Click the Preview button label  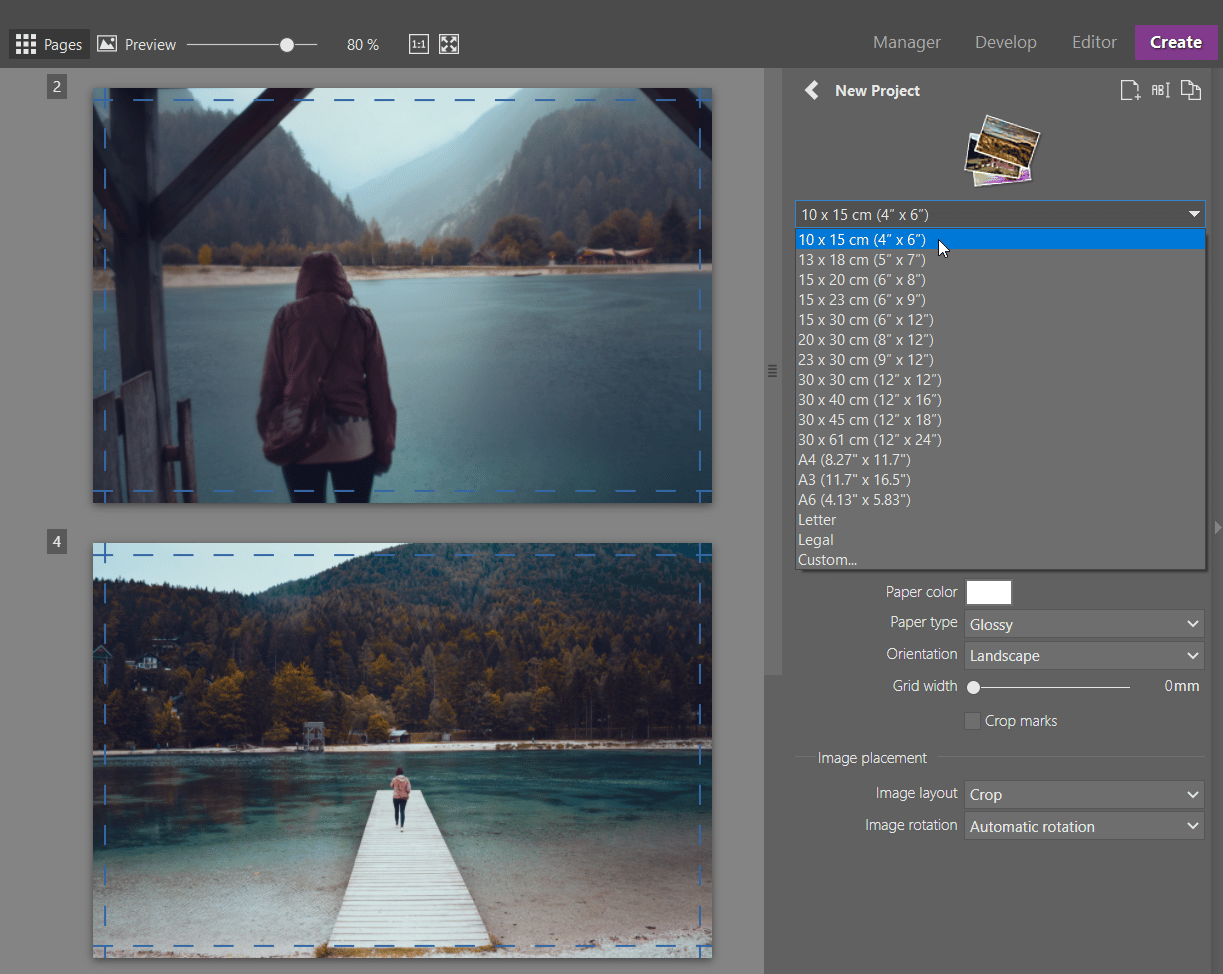(150, 45)
